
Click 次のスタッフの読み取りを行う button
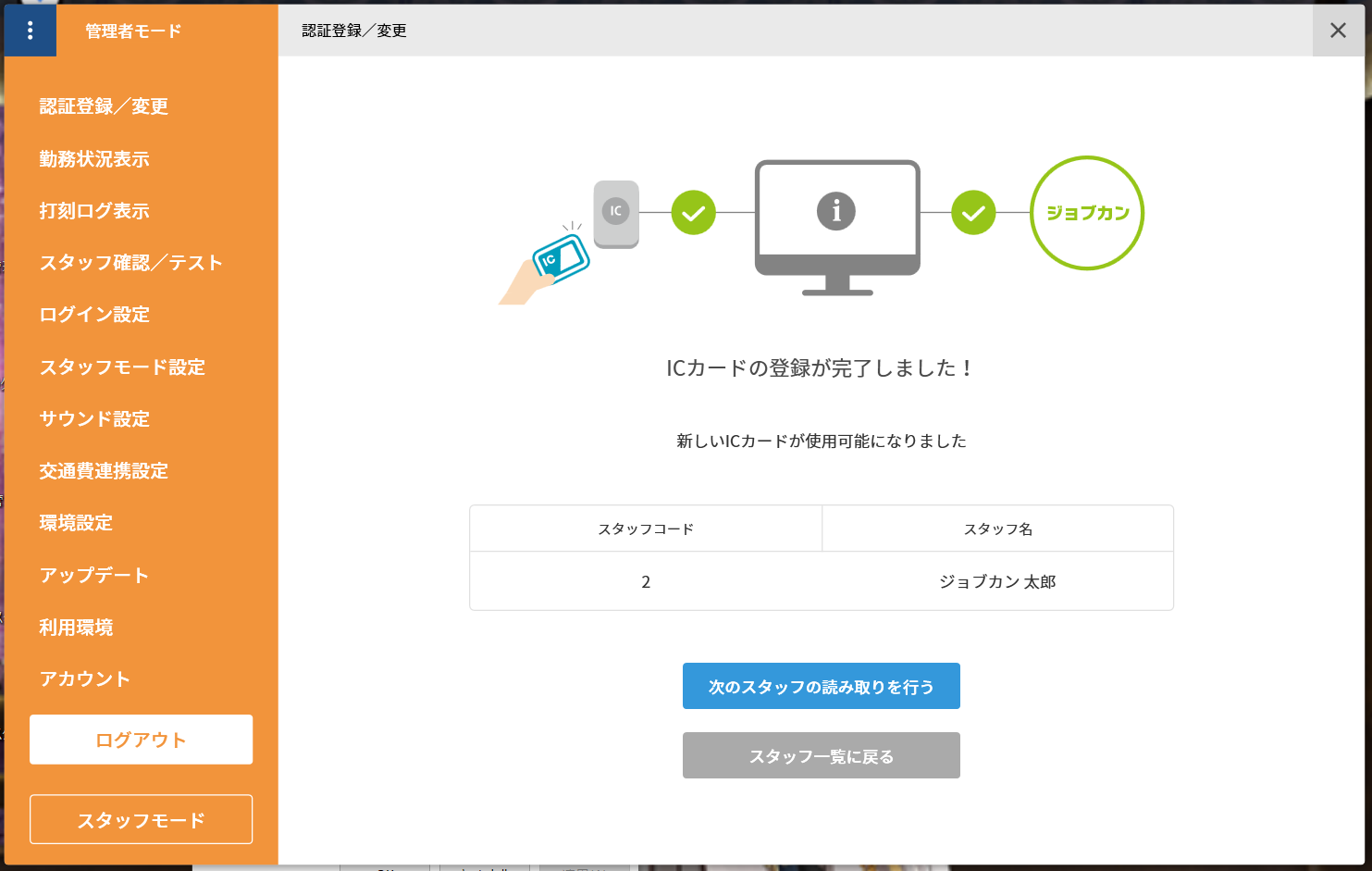pos(822,686)
